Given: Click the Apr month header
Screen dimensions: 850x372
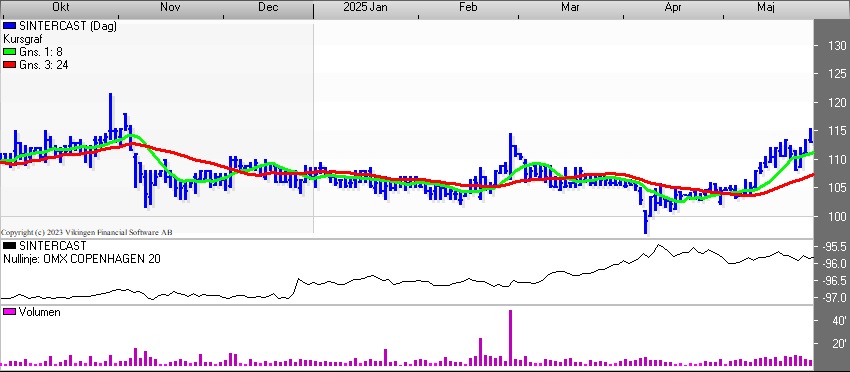Looking at the screenshot, I should coord(673,7).
